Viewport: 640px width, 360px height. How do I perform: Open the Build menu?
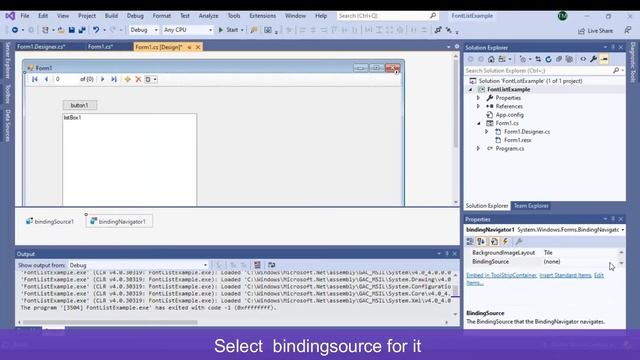(111, 16)
